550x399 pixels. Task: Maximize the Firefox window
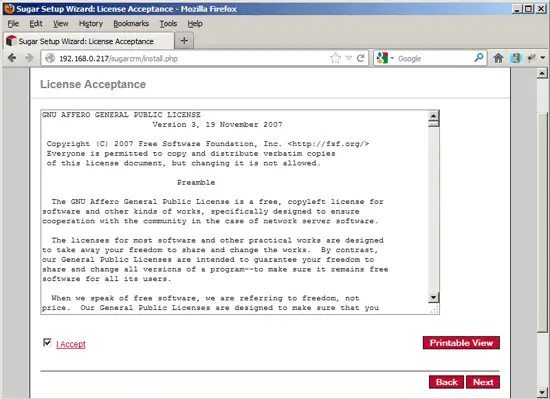click(529, 9)
